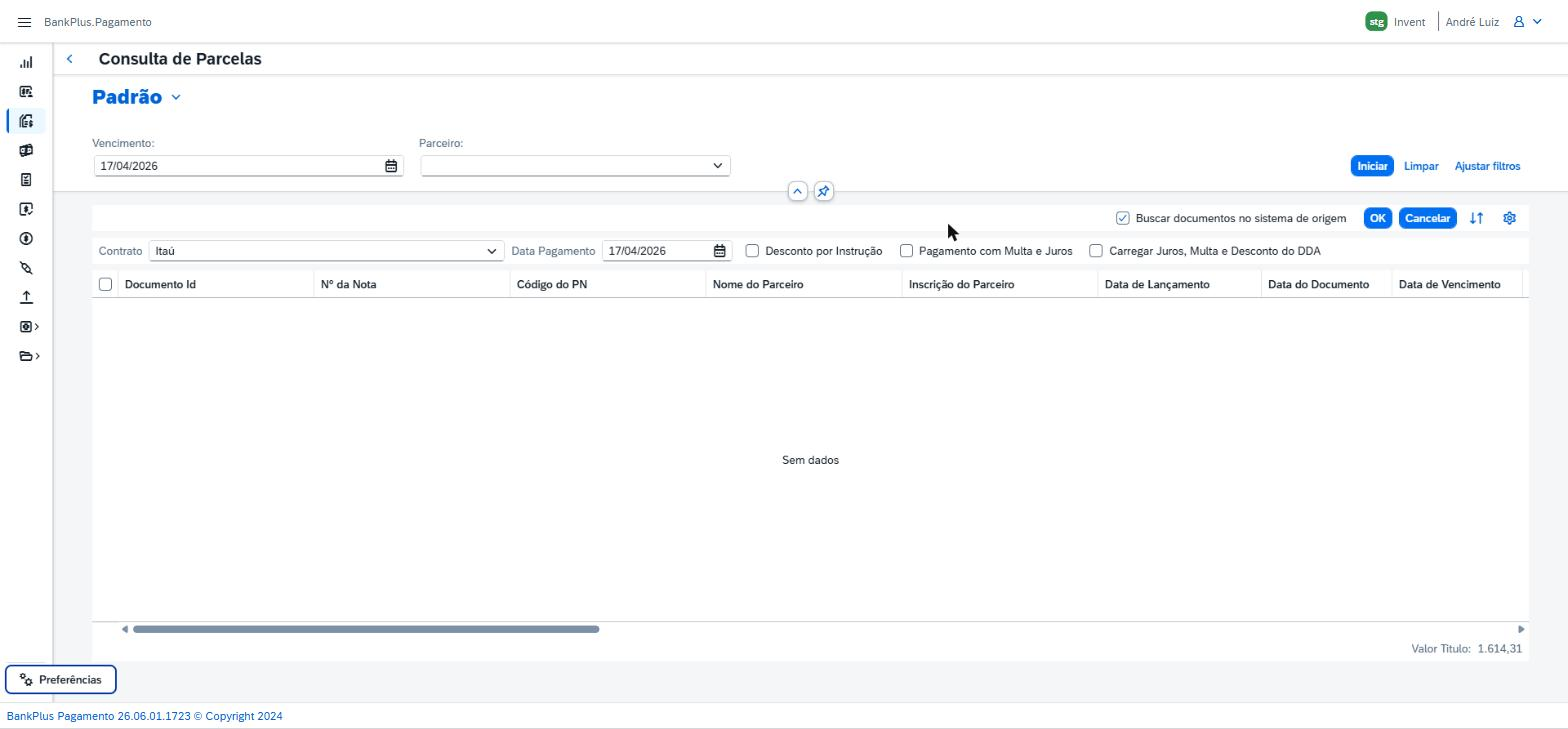The height and width of the screenshot is (729, 1568).
Task: Expand the folder sidebar submenu
Action: pos(30,356)
